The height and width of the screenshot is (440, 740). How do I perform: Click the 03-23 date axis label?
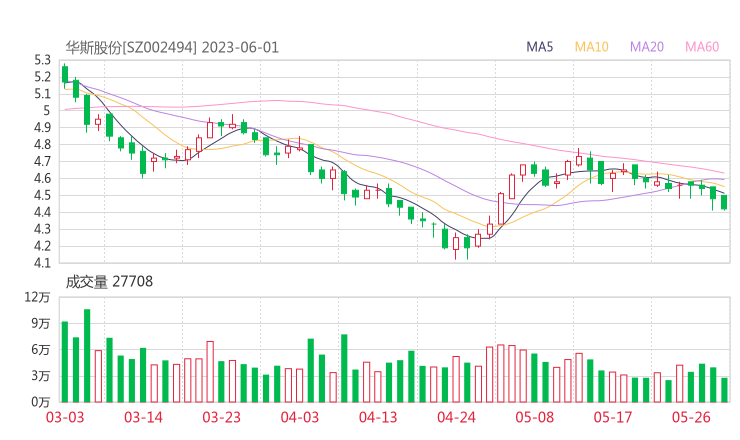click(221, 417)
